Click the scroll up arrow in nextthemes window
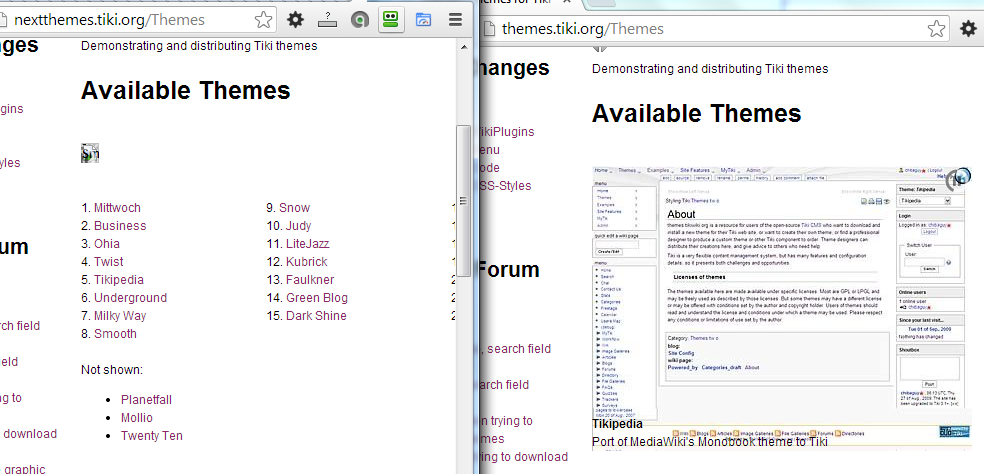The height and width of the screenshot is (474, 984). point(464,47)
